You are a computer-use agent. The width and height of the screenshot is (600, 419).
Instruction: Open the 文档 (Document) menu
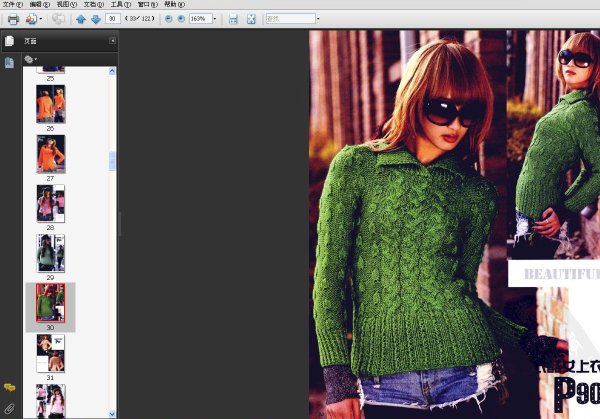coord(93,4)
